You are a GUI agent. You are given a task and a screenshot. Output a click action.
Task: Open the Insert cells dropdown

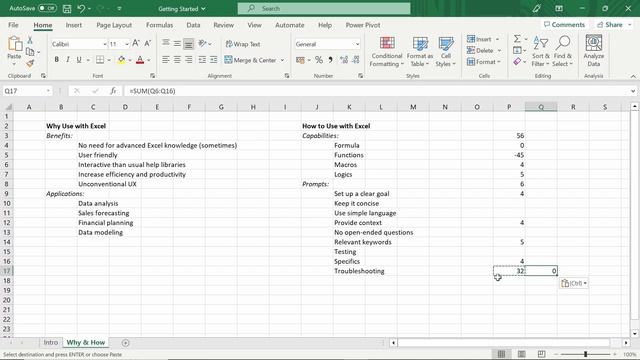coord(498,39)
